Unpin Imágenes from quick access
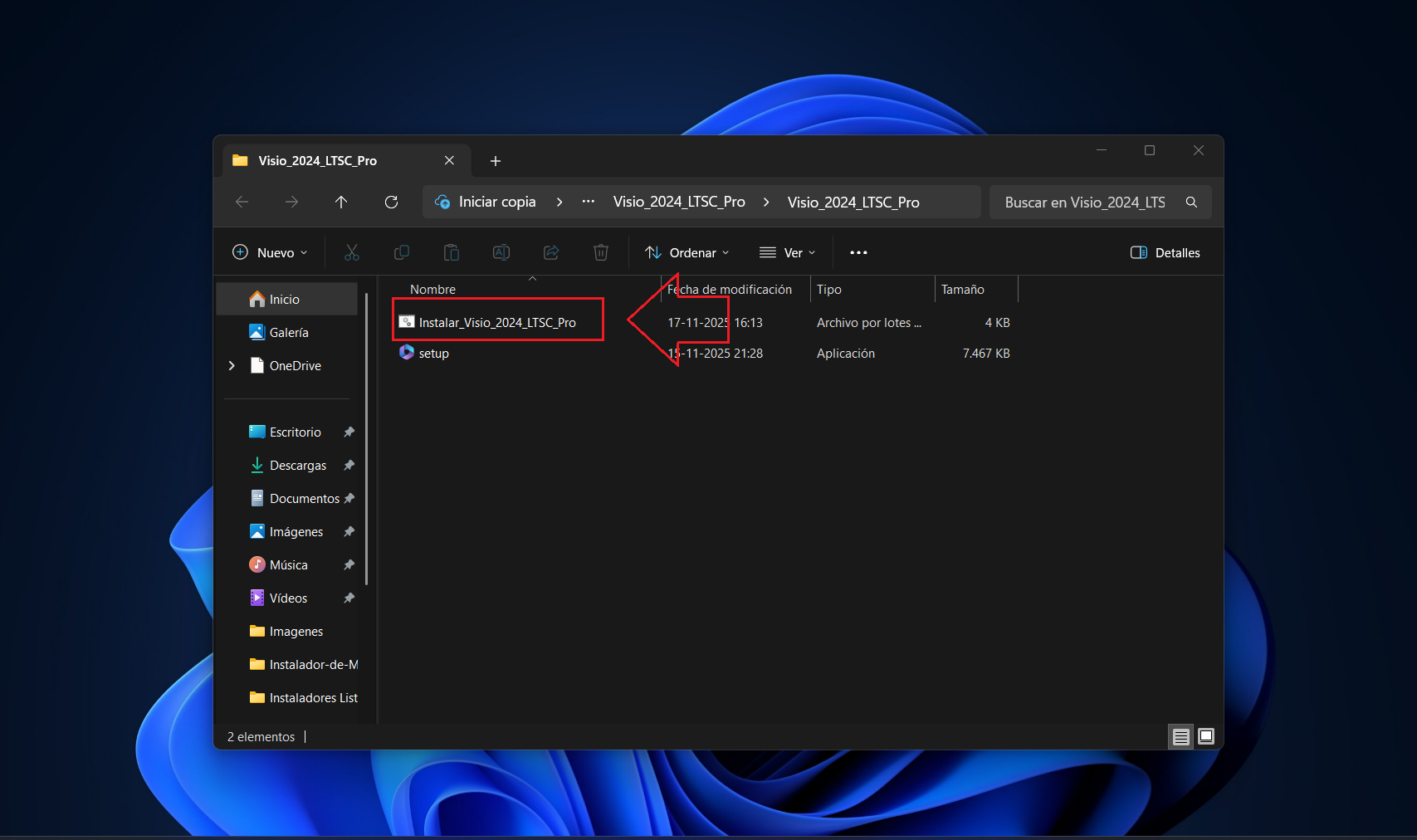Image resolution: width=1417 pixels, height=840 pixels. click(x=349, y=531)
